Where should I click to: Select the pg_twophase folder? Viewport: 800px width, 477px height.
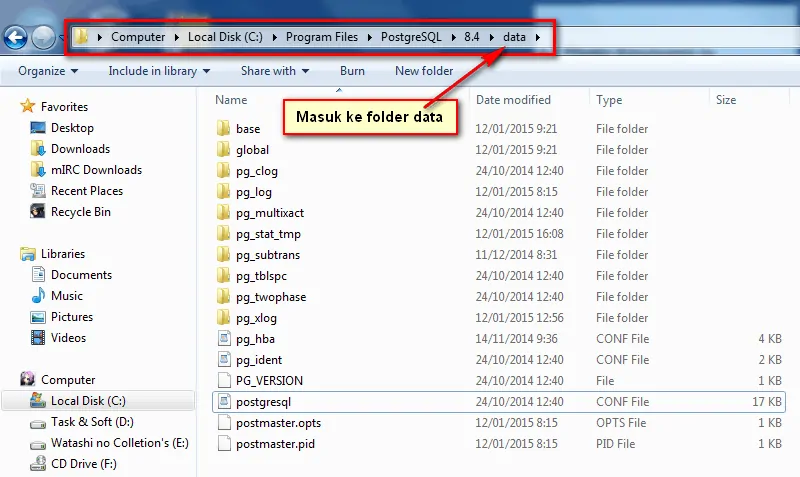tap(271, 297)
